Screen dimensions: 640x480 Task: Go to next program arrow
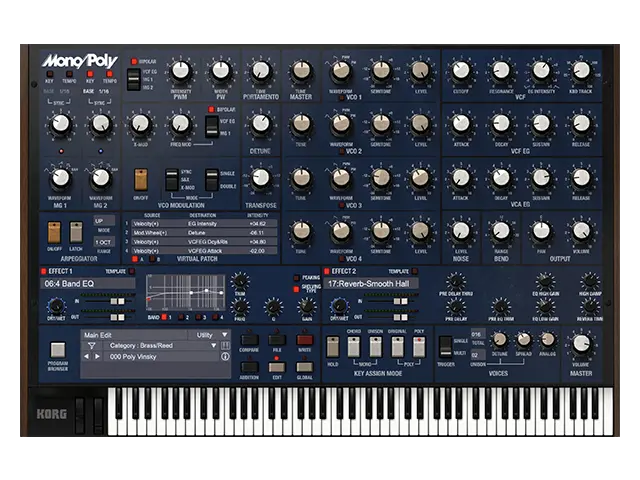(x=97, y=356)
